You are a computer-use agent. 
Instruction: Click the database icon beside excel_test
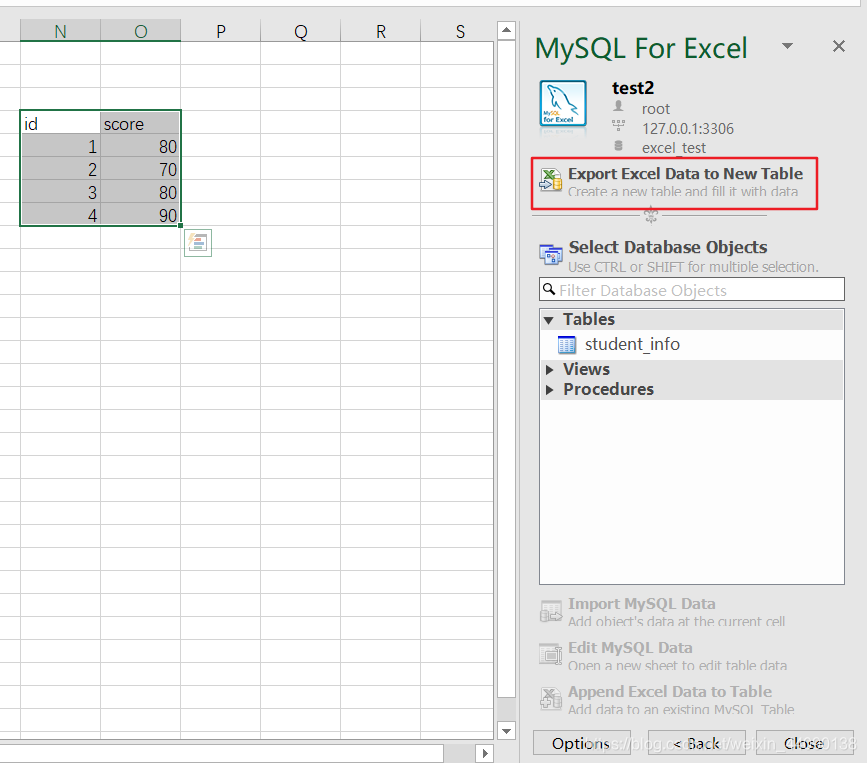click(618, 145)
